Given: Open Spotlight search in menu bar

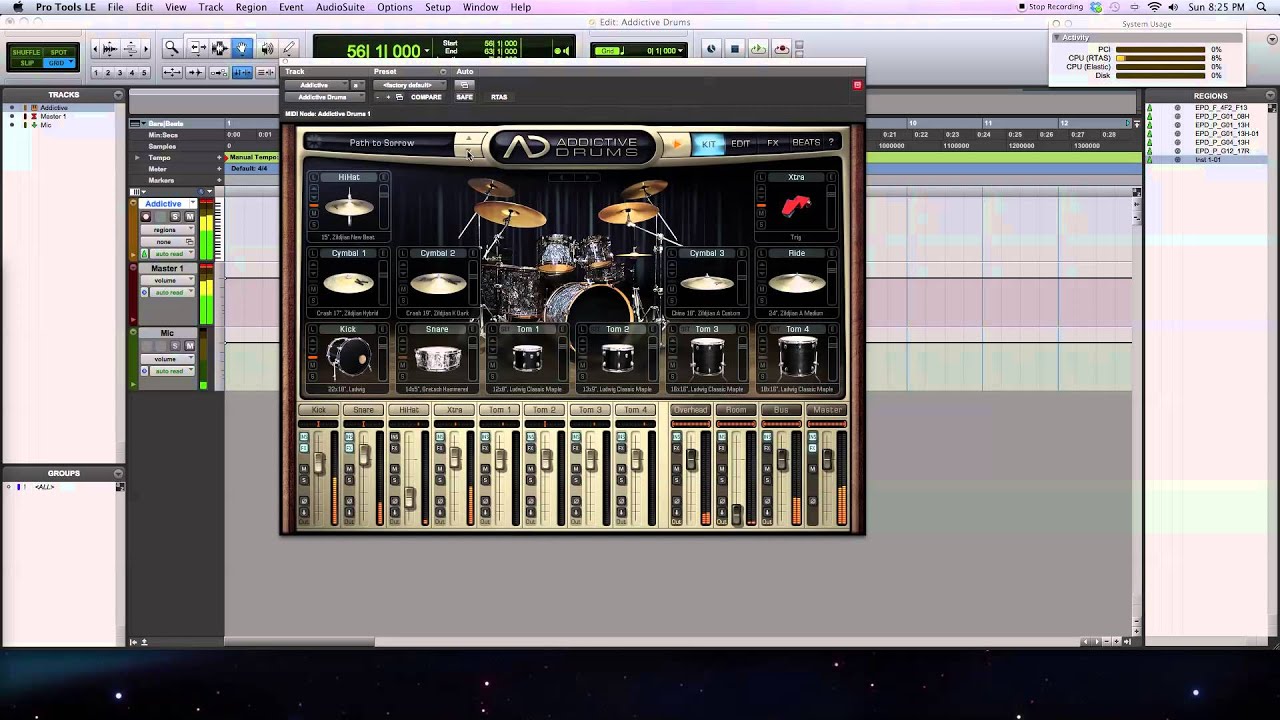Looking at the screenshot, I should point(1263,7).
